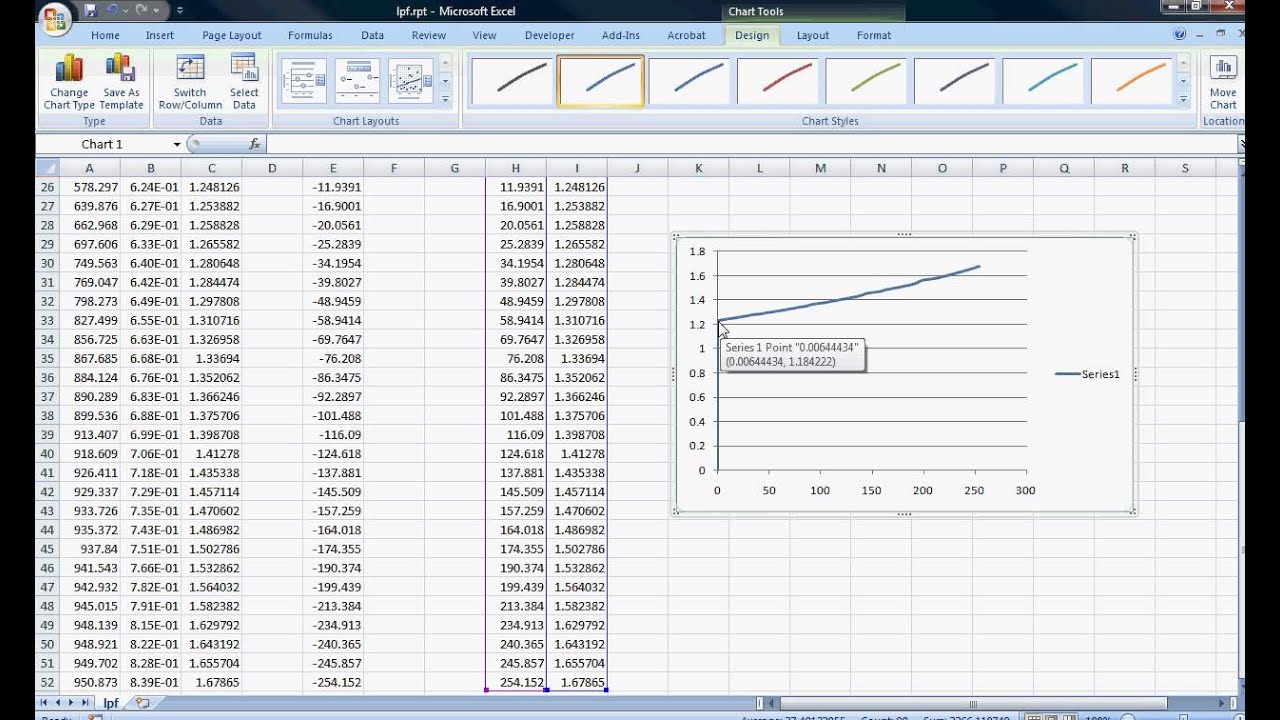The image size is (1280, 720).
Task: Apply the third scatter chart layout
Action: click(x=410, y=81)
